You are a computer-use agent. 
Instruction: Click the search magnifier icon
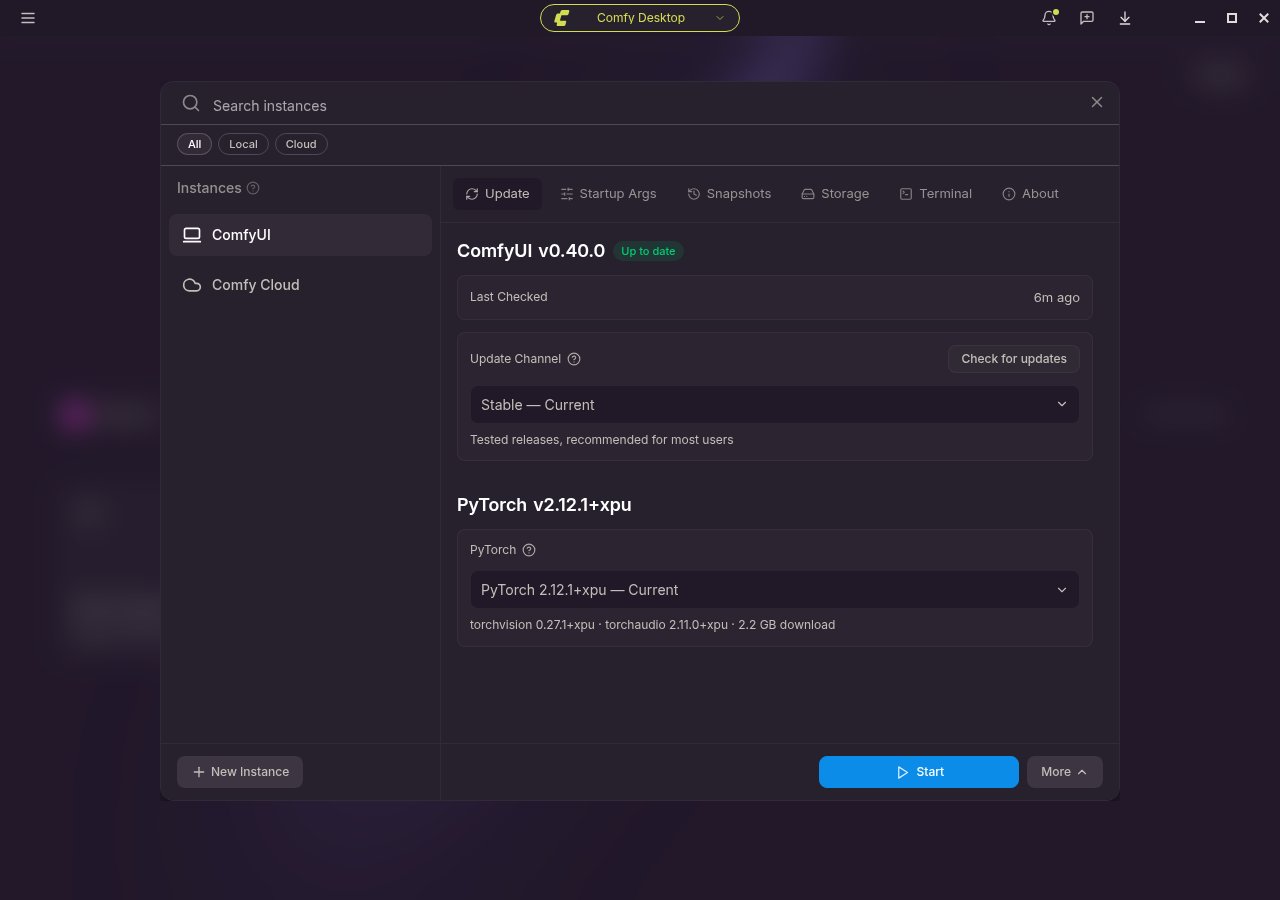click(x=191, y=104)
